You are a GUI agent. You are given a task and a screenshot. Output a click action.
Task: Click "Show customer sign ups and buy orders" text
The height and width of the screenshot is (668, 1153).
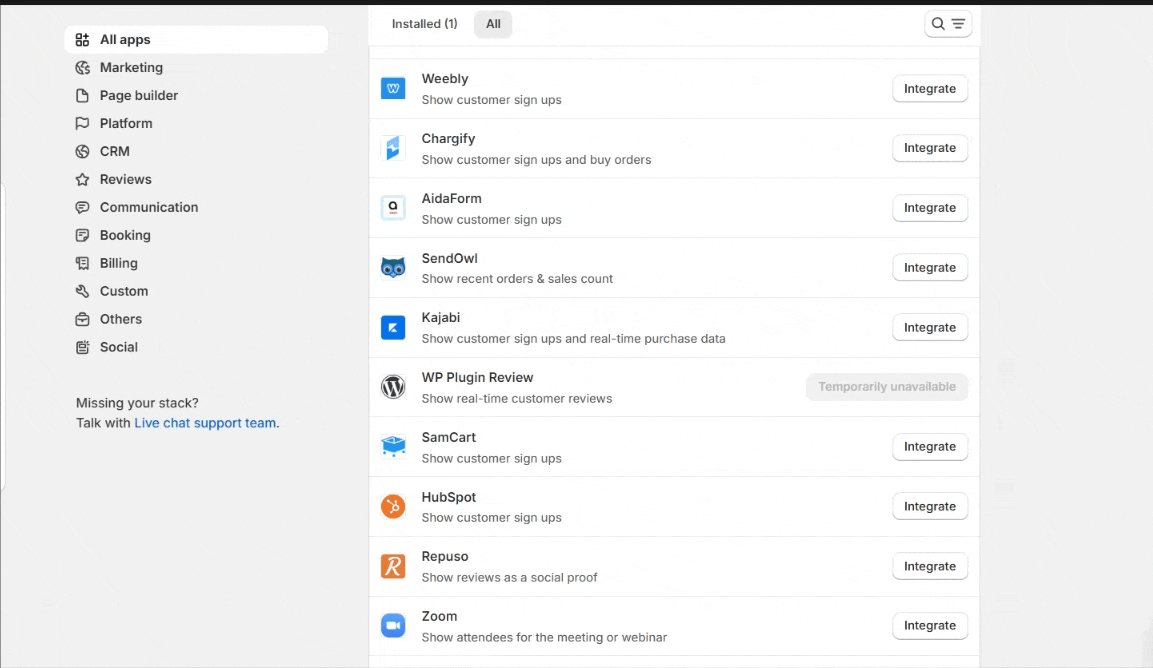(x=536, y=160)
